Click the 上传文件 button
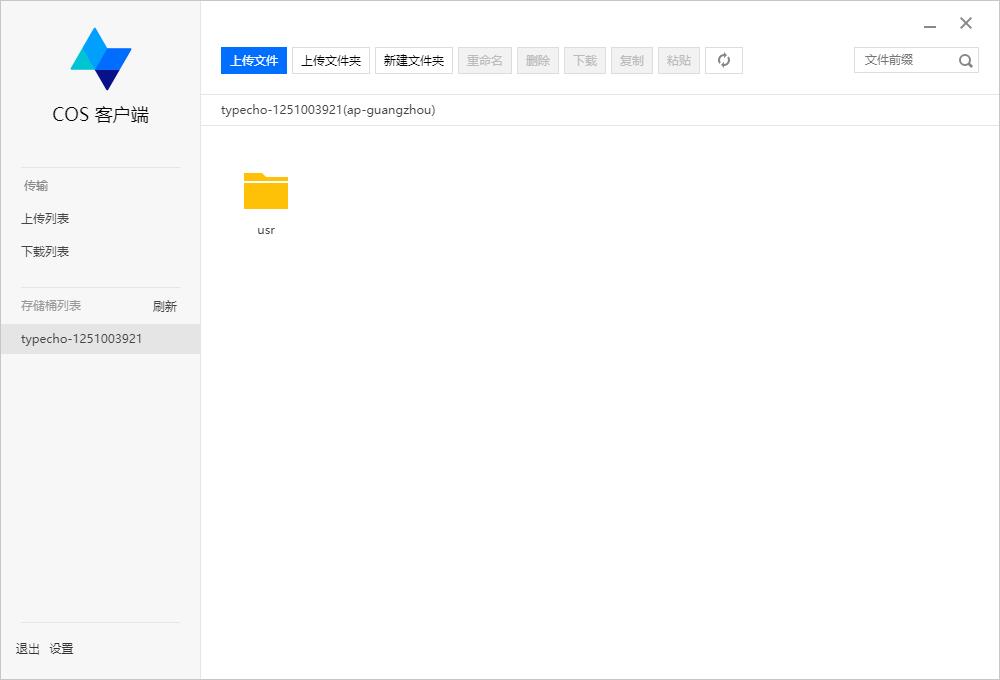The image size is (1000, 680). (x=254, y=61)
